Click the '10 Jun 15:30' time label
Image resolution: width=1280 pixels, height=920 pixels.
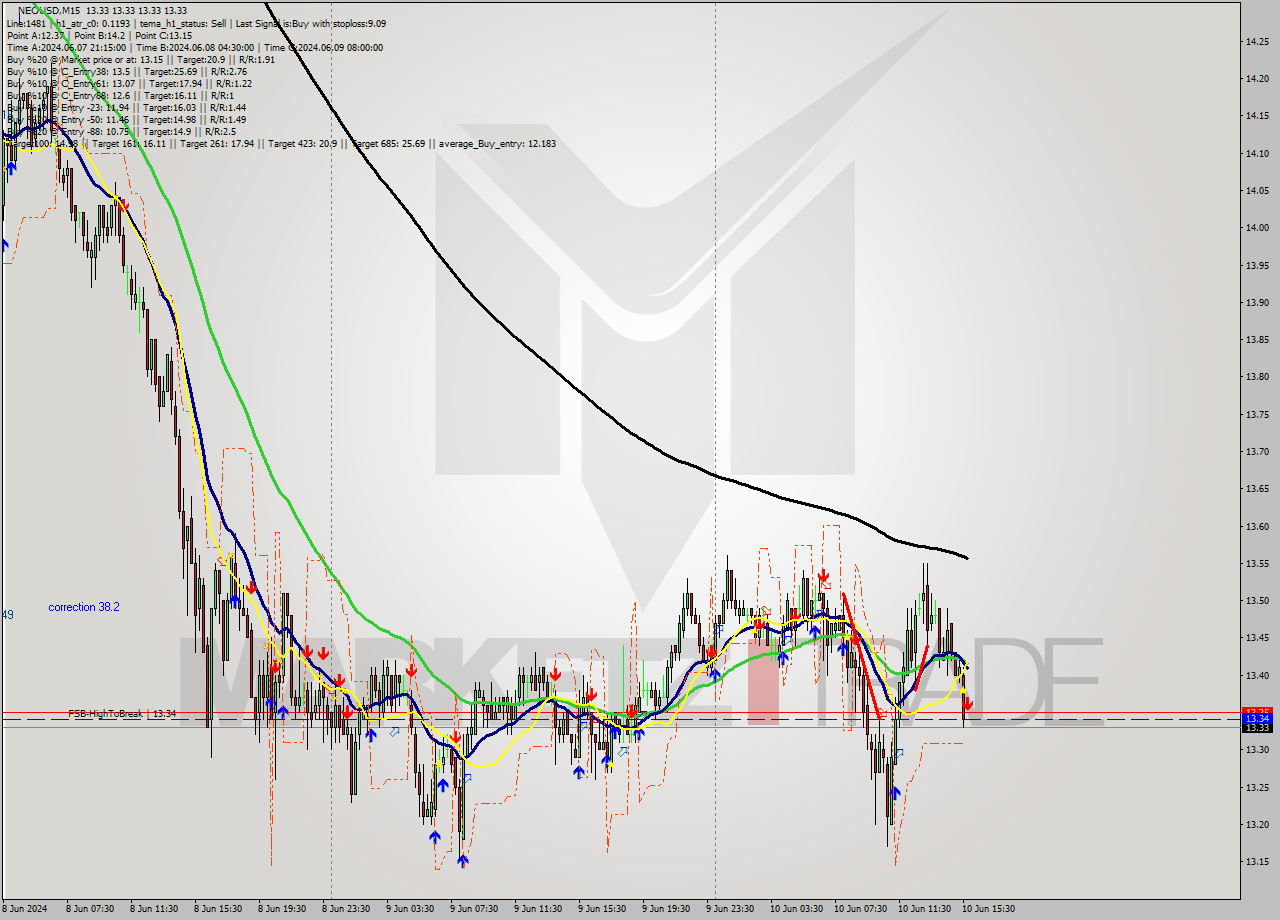989,909
